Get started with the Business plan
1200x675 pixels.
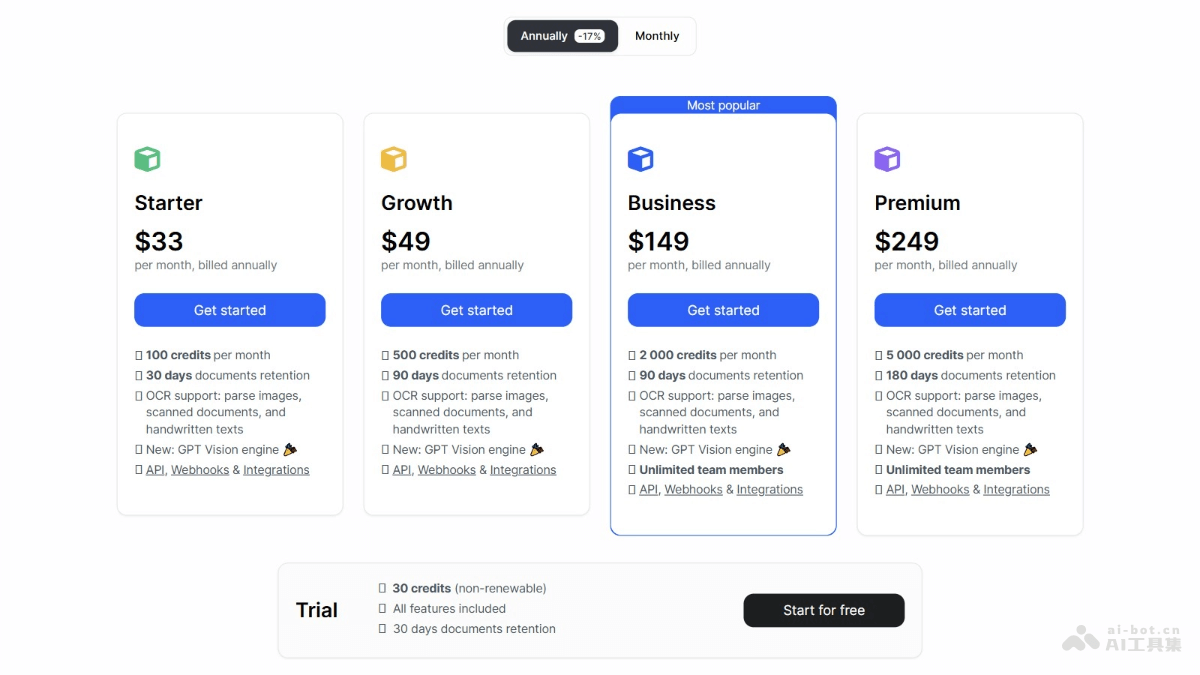coord(723,310)
